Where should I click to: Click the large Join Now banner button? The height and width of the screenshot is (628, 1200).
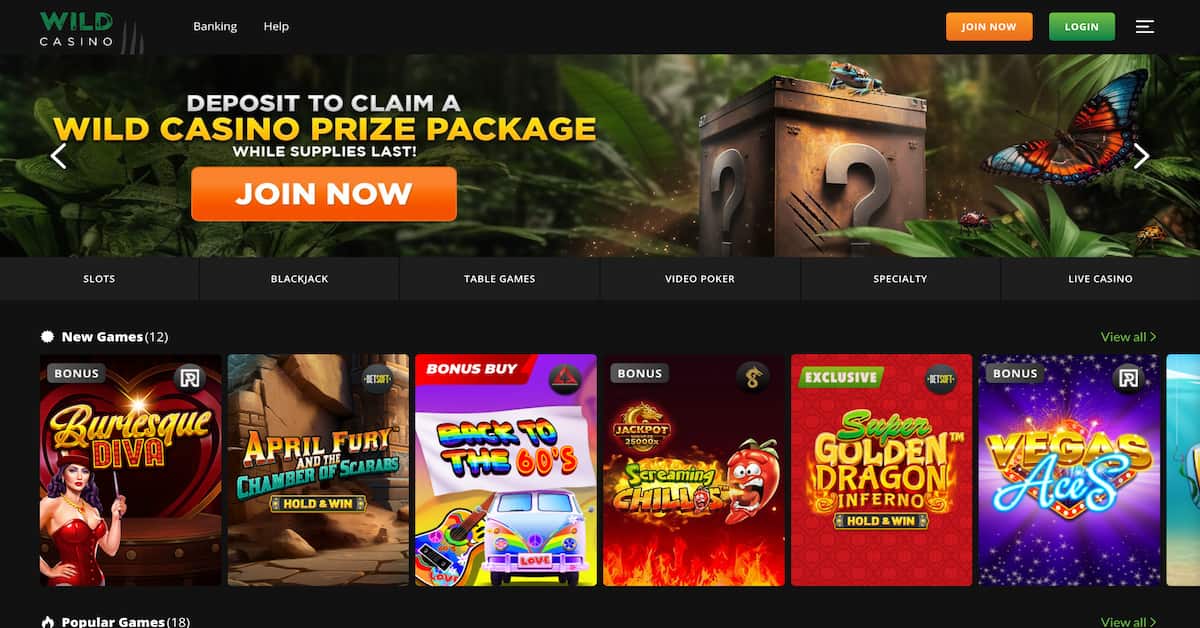pyautogui.click(x=324, y=194)
